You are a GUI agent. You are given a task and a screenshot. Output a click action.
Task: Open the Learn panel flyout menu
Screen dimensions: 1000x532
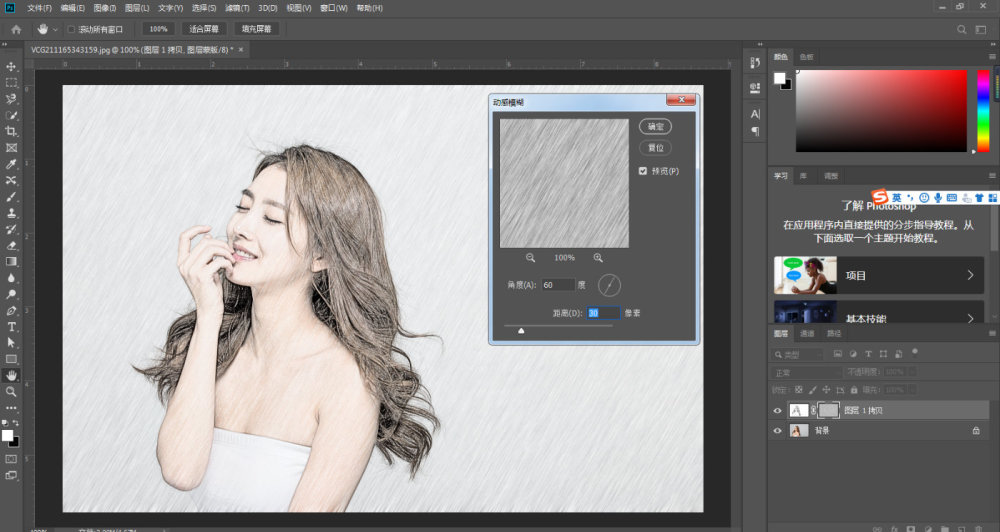992,175
